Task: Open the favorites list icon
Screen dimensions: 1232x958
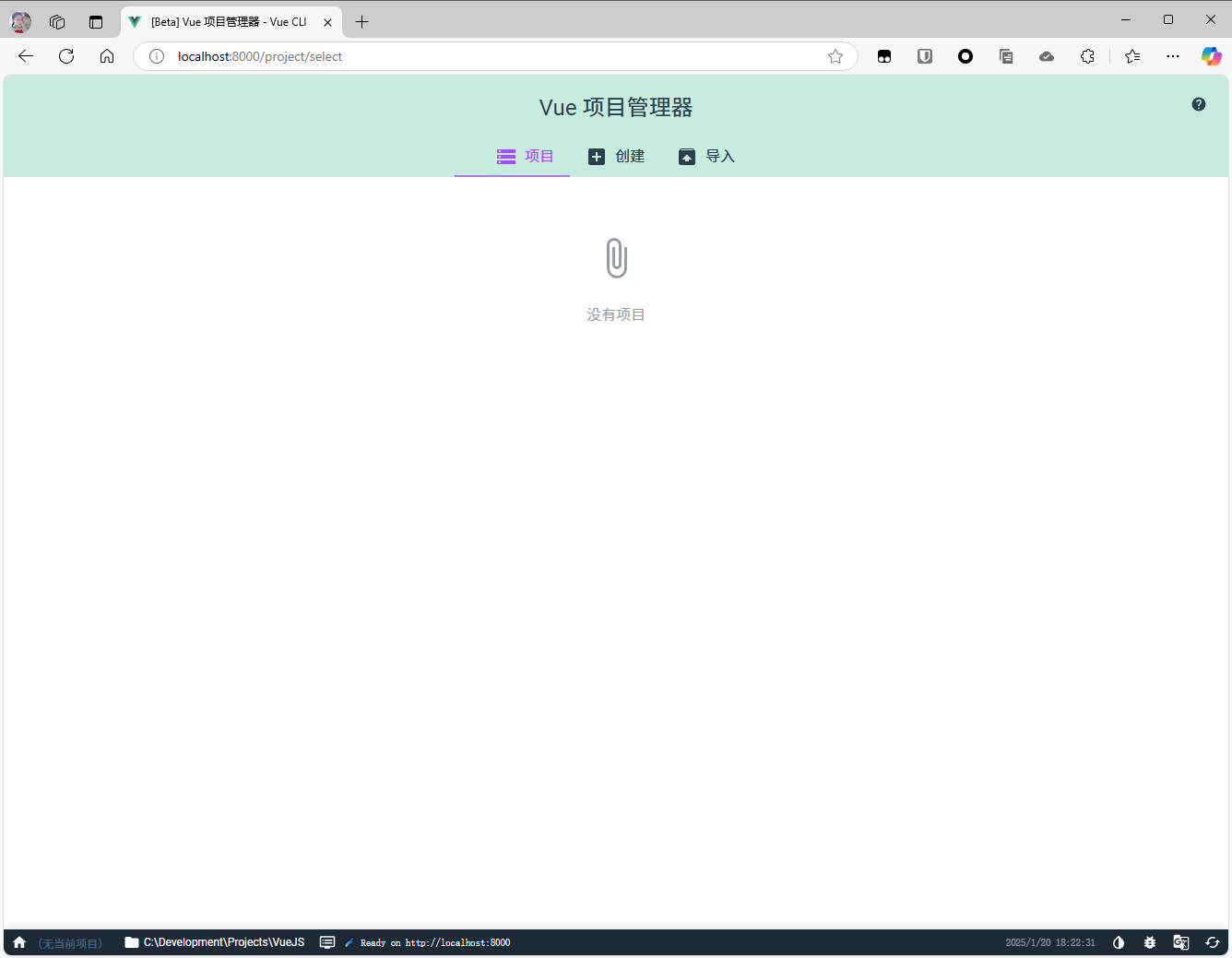Action: click(x=1132, y=56)
